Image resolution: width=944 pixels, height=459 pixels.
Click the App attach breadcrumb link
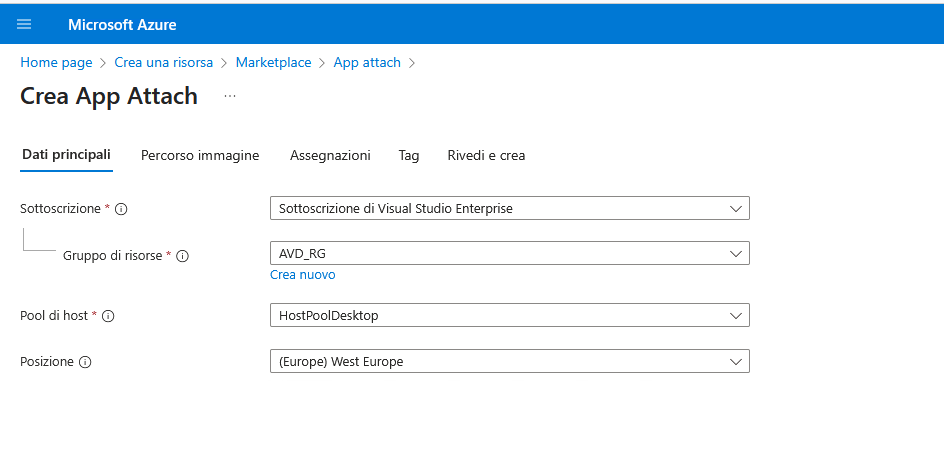(x=367, y=63)
